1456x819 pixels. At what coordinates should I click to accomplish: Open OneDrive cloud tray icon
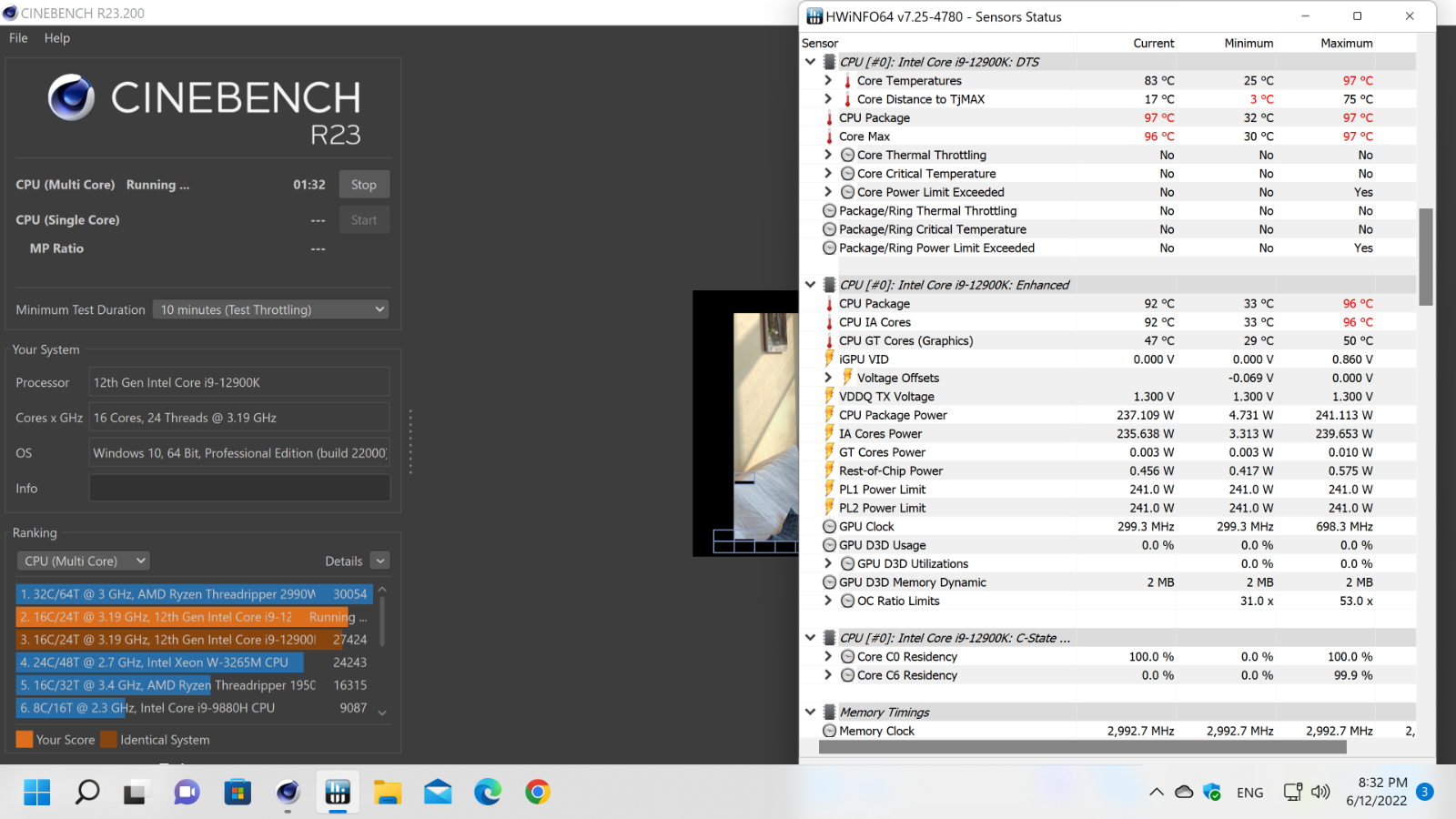1184,792
